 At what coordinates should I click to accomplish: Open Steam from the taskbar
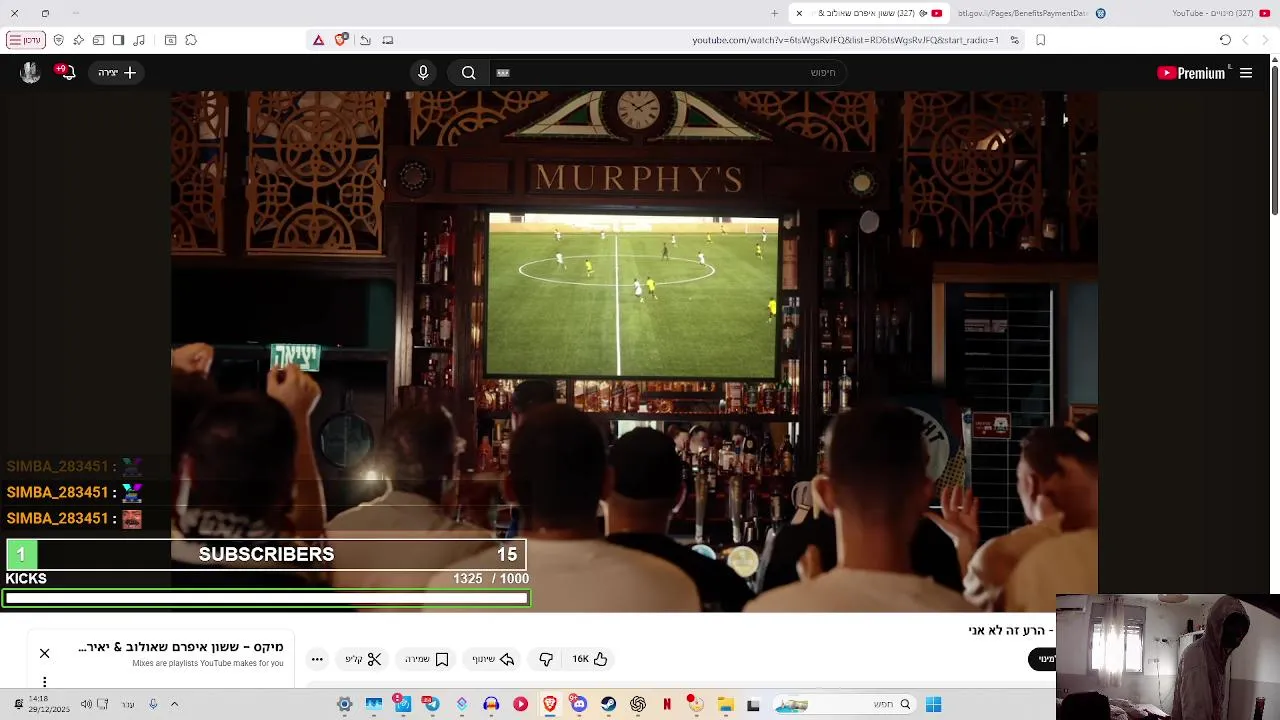(609, 704)
